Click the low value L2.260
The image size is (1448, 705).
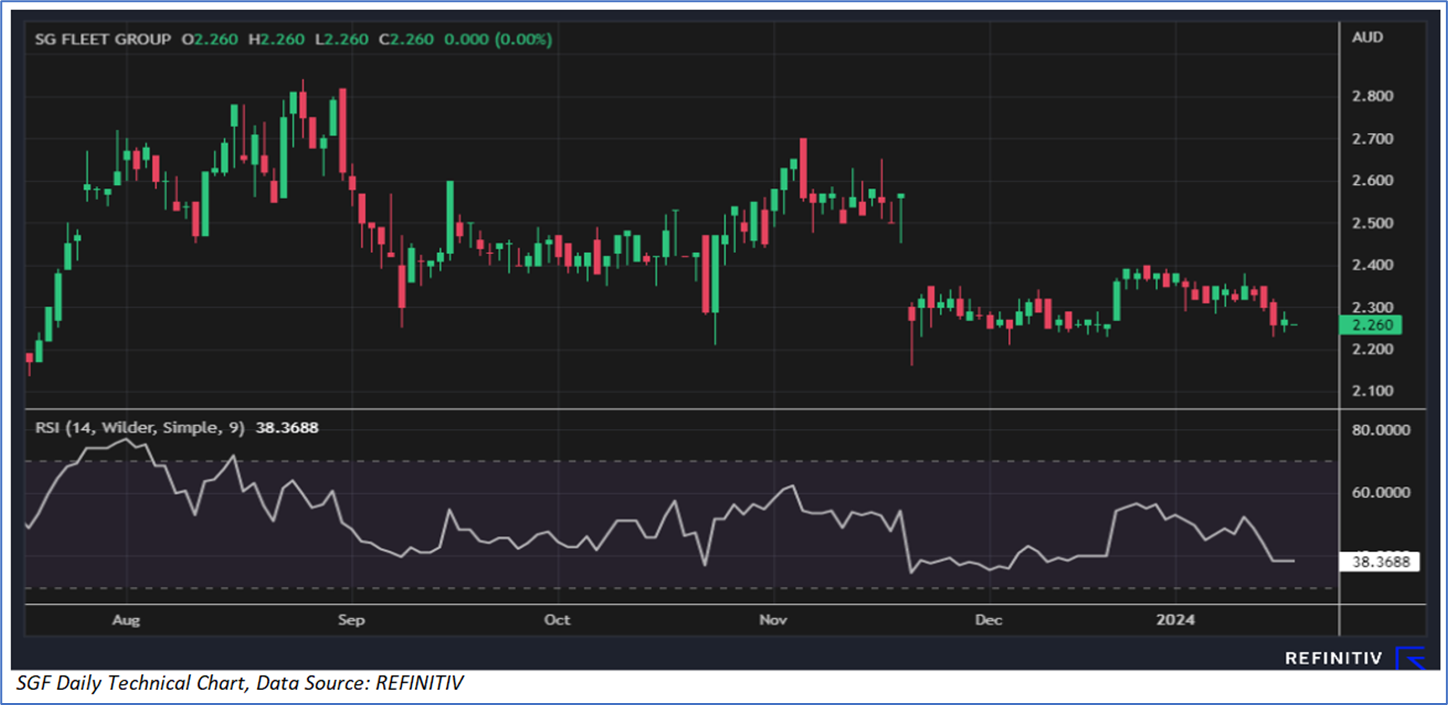click(342, 39)
